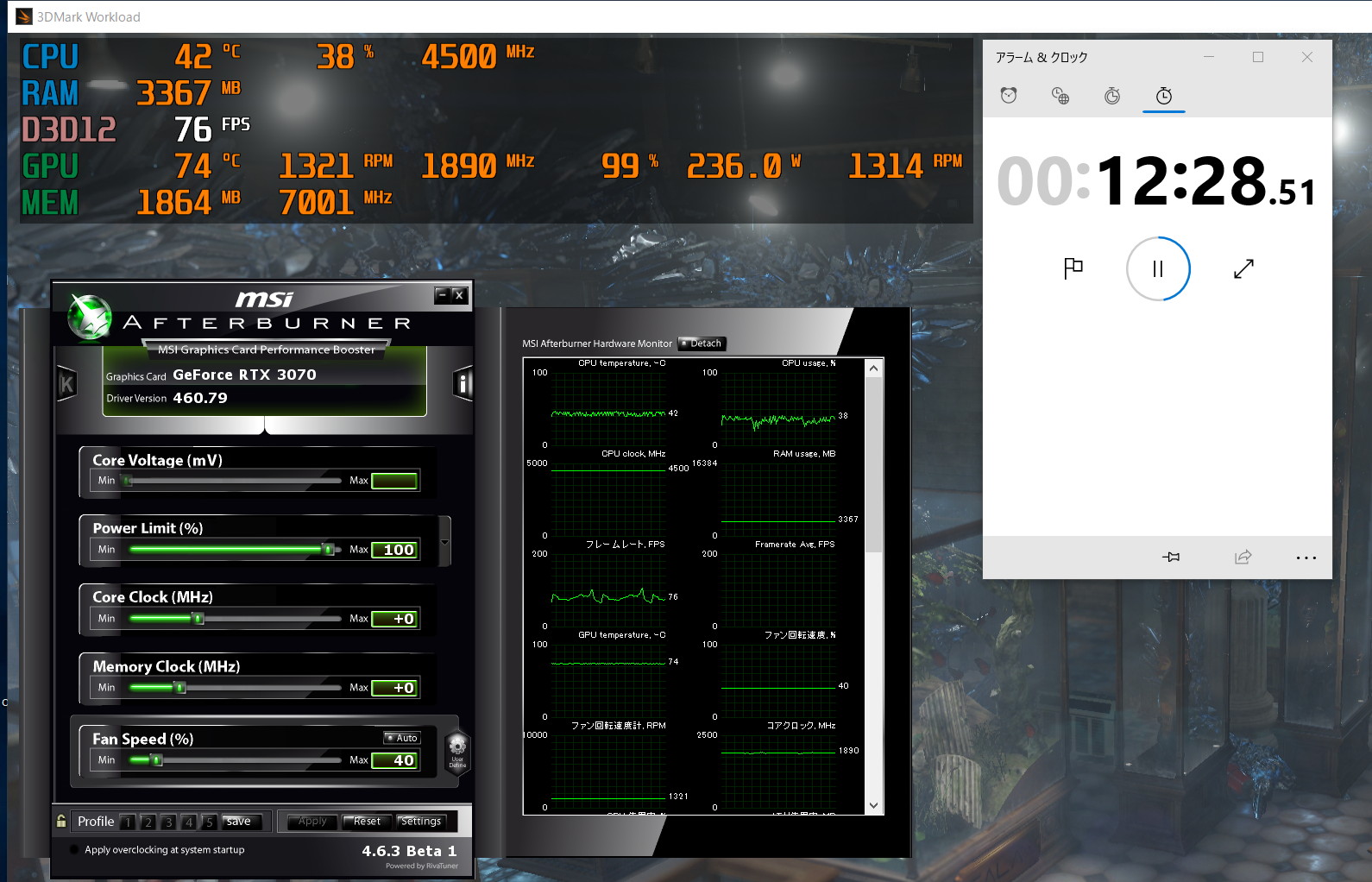This screenshot has height=882, width=1372.
Task: Pause the running stopwatch
Action: (1158, 269)
